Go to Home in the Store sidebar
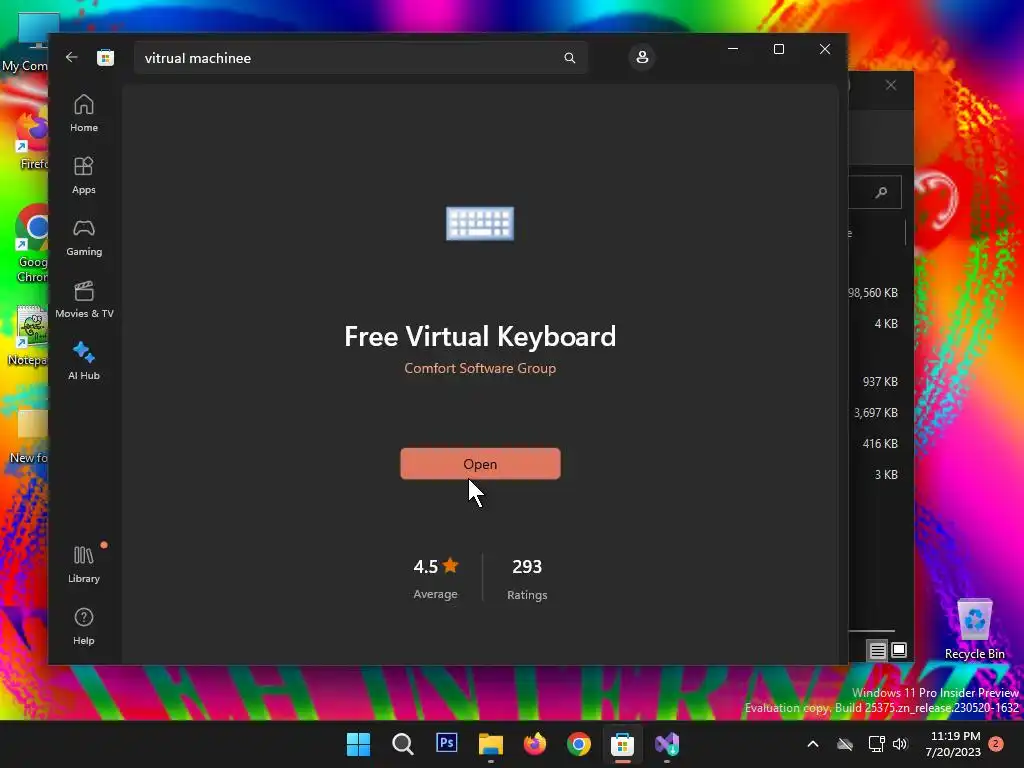 (84, 113)
